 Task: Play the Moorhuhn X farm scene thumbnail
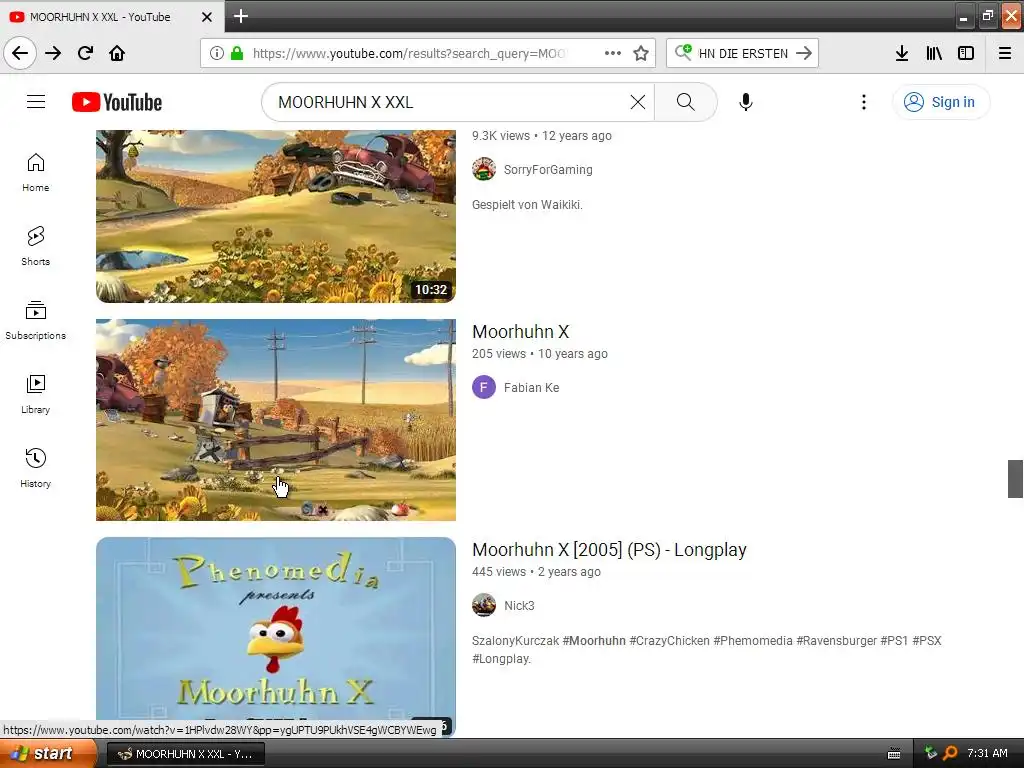276,420
